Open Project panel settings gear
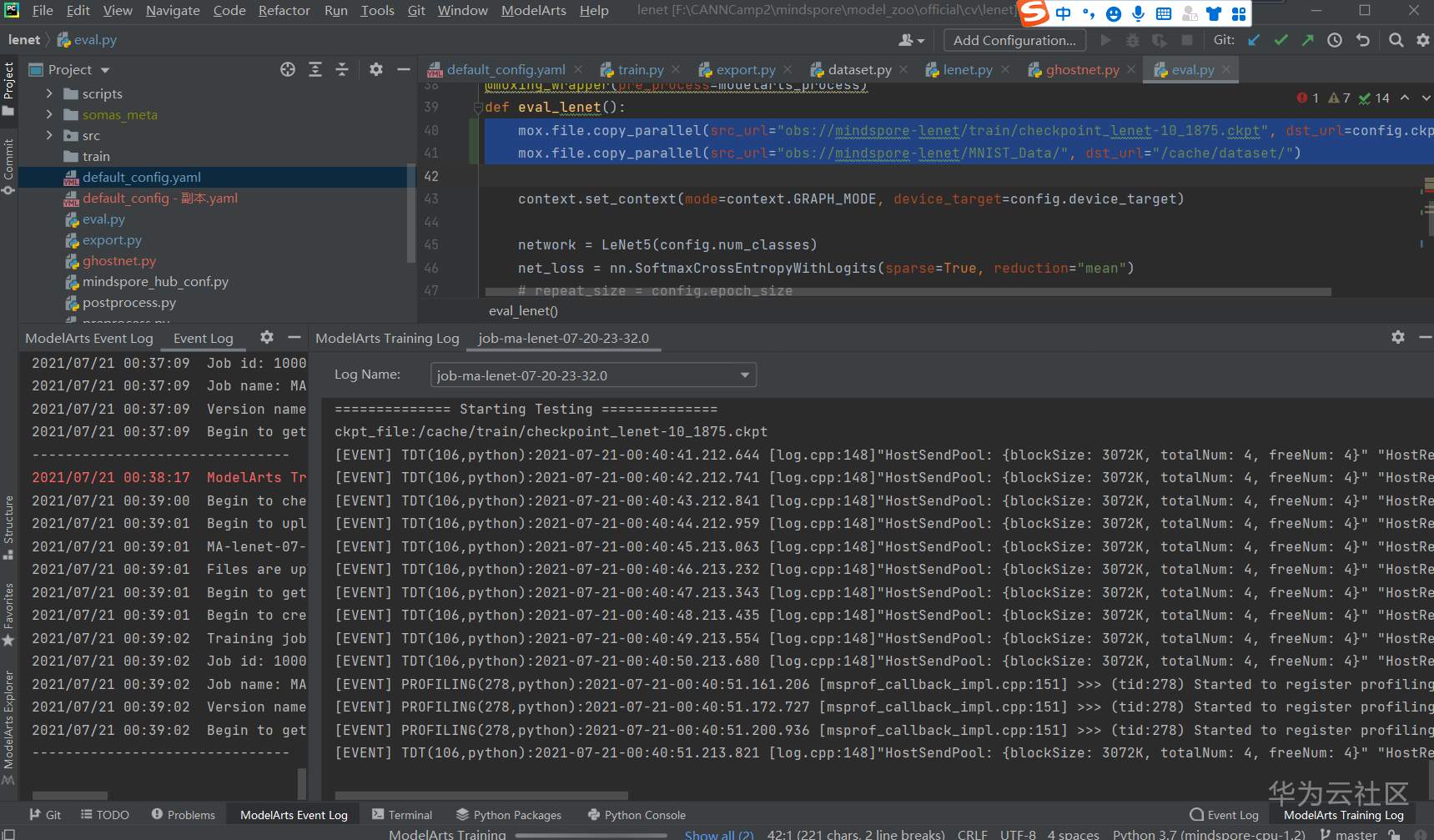The image size is (1434, 840). click(376, 70)
